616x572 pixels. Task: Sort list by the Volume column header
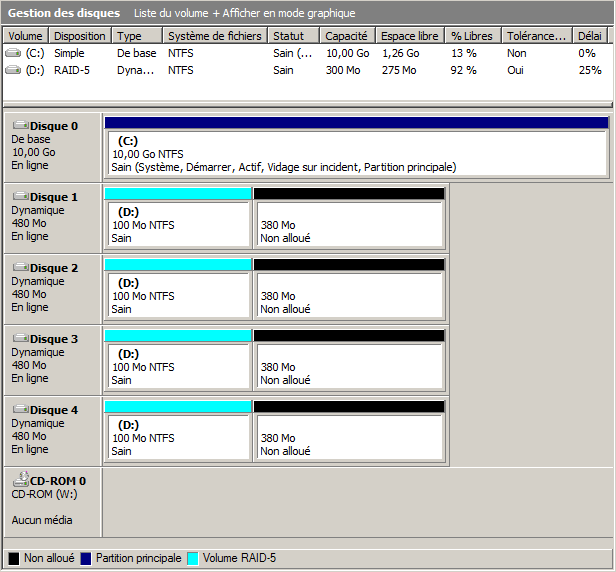(25, 36)
